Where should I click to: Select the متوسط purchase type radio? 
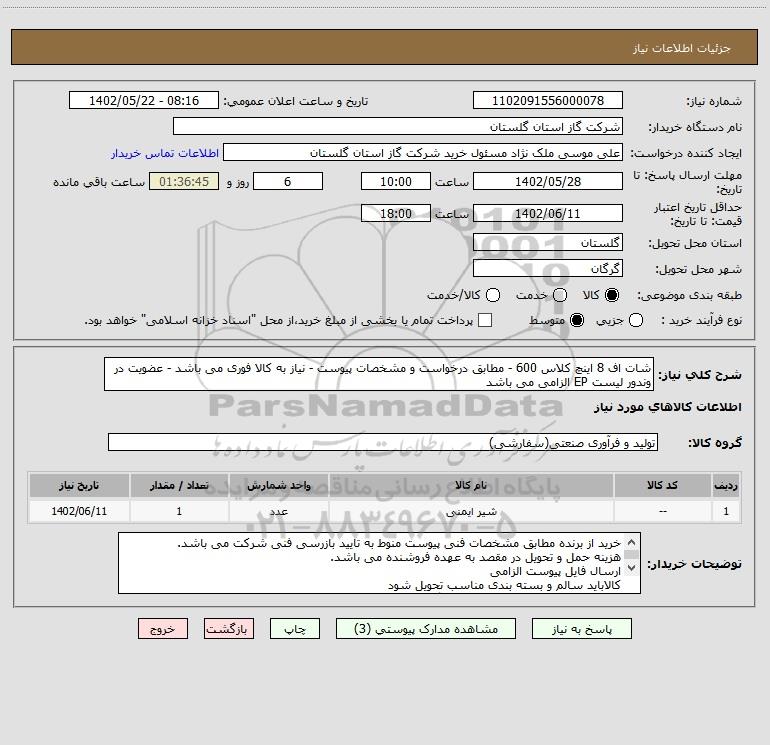577,320
